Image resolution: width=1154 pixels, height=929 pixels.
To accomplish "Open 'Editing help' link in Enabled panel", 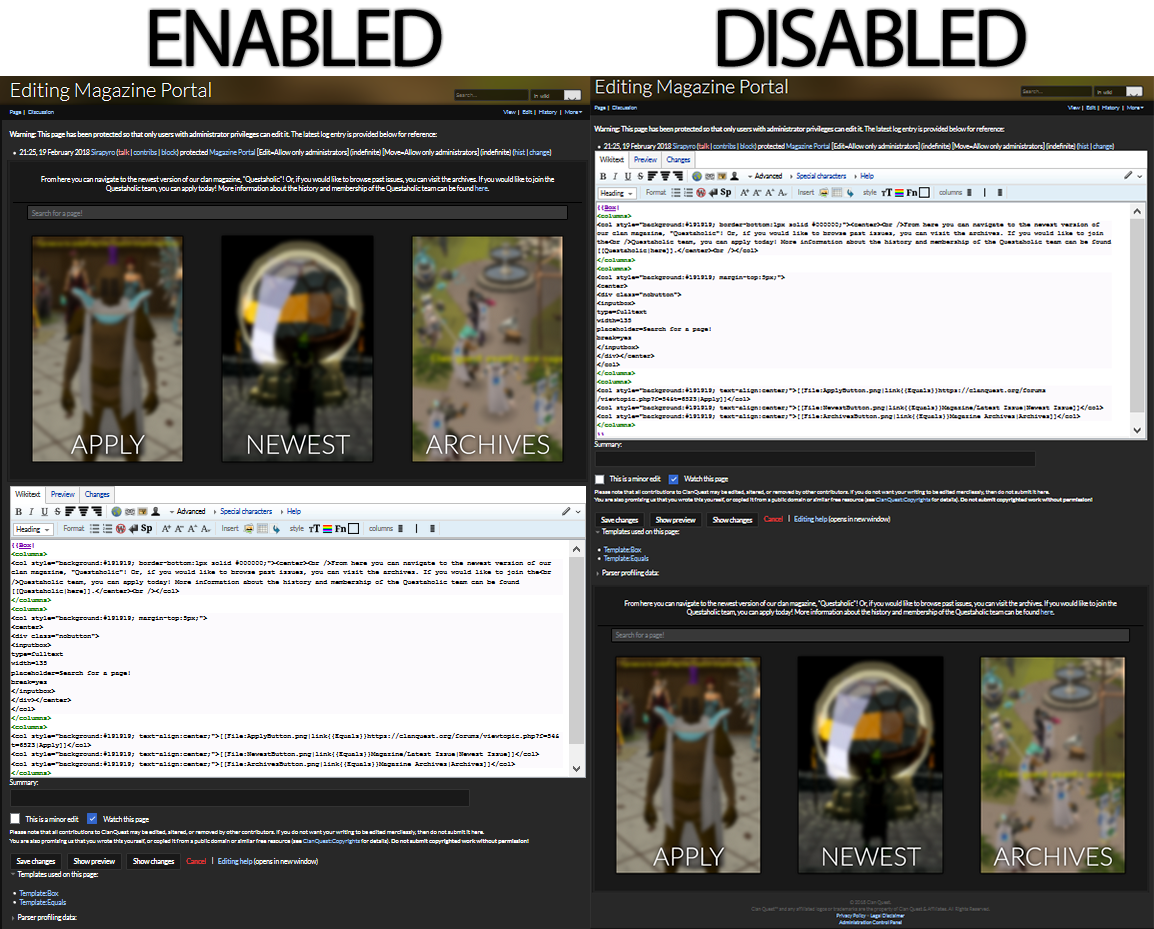I will tap(235, 861).
